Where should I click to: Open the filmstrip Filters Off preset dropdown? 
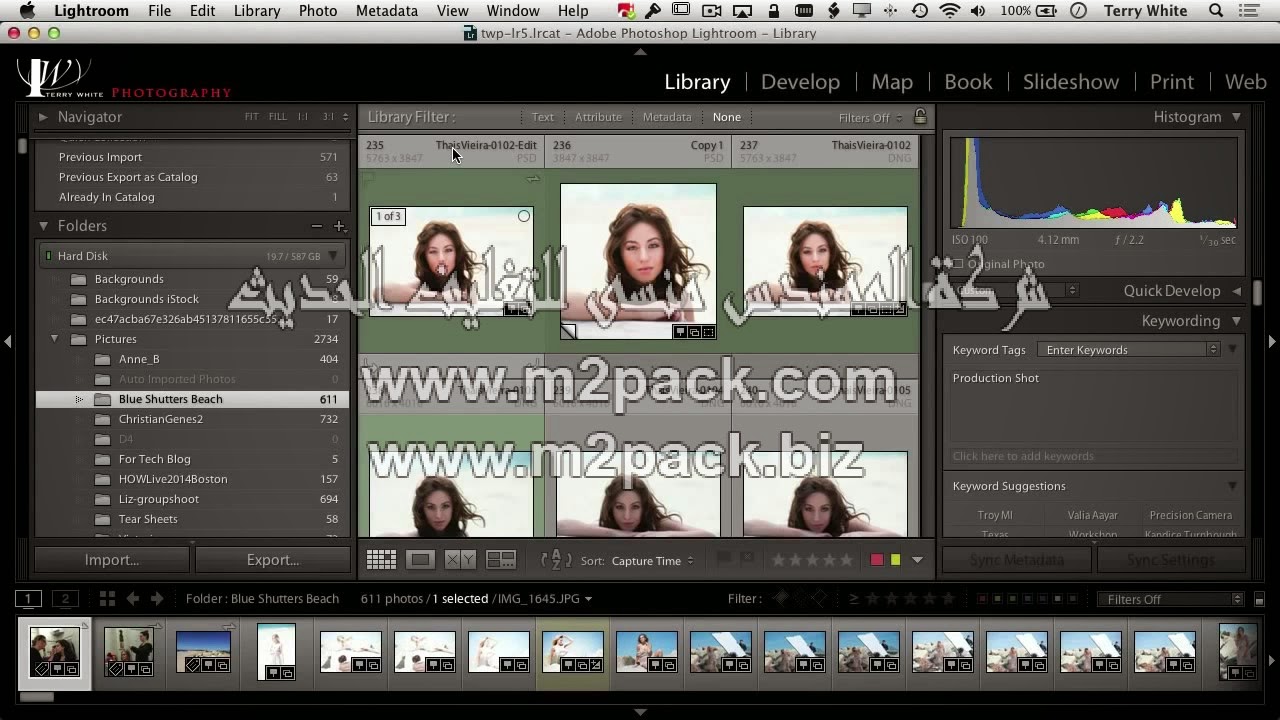click(x=1170, y=599)
